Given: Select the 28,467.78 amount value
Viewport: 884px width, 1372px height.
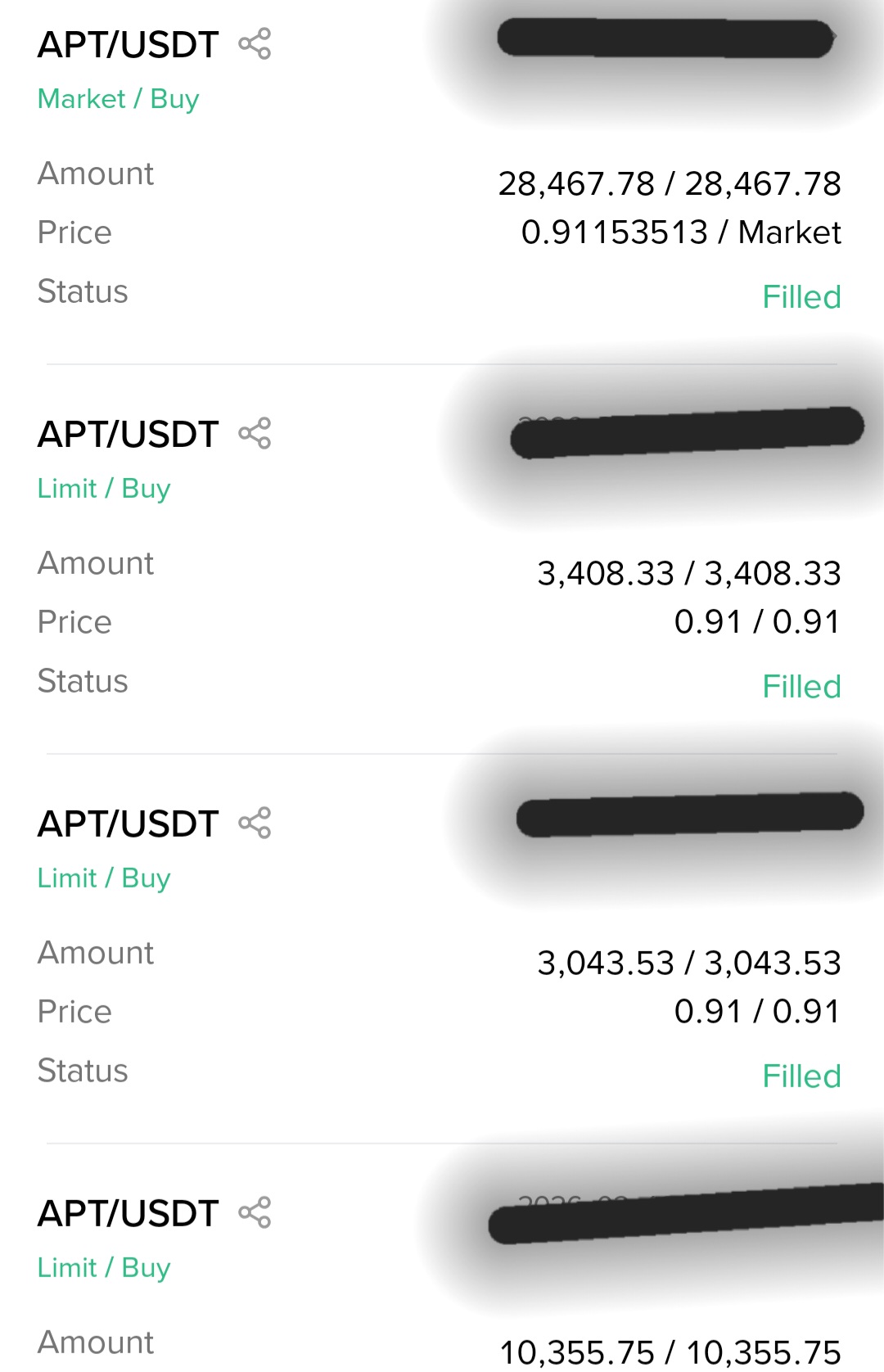Looking at the screenshot, I should point(669,184).
